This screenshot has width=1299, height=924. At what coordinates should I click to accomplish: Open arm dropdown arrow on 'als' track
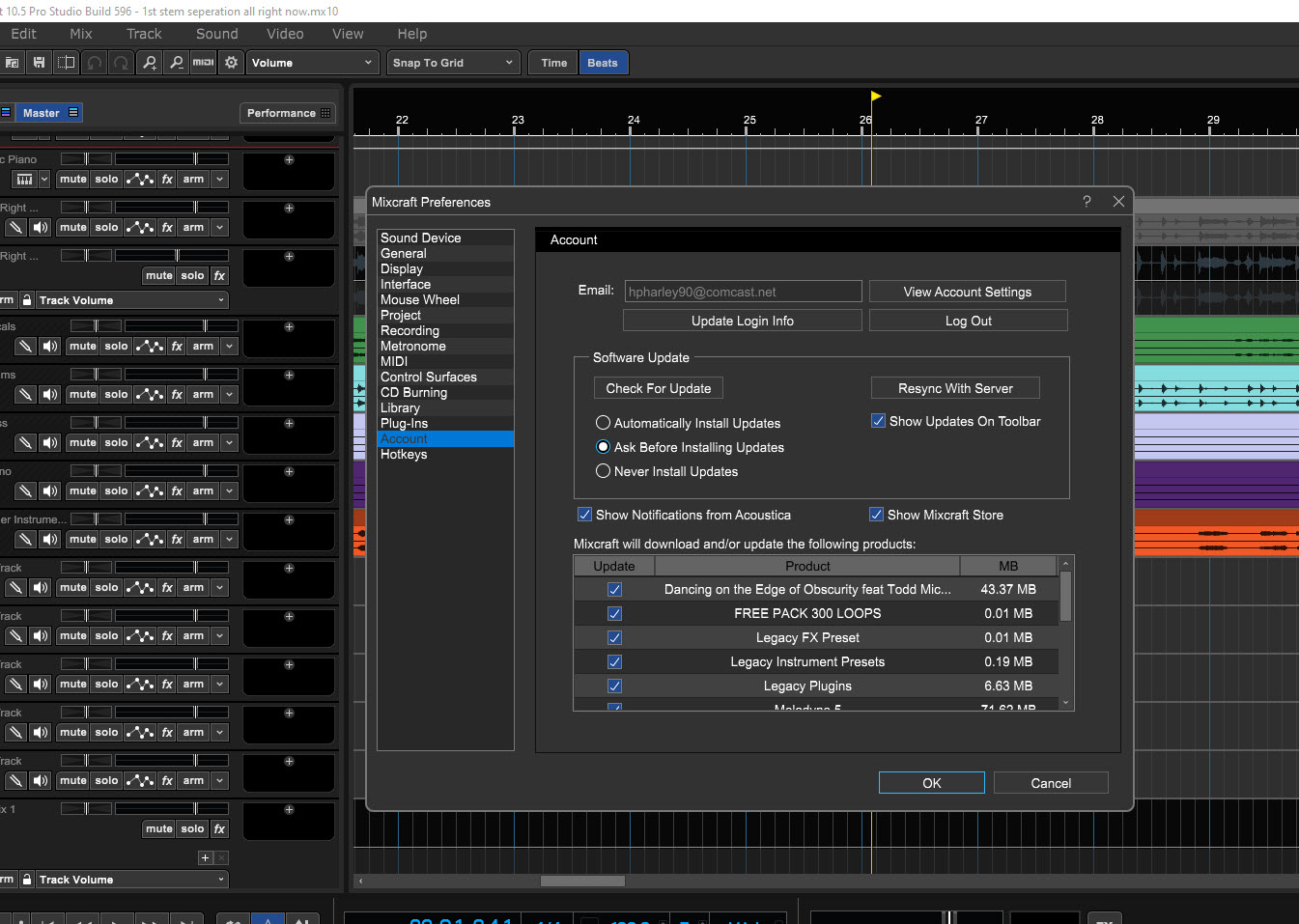230,347
